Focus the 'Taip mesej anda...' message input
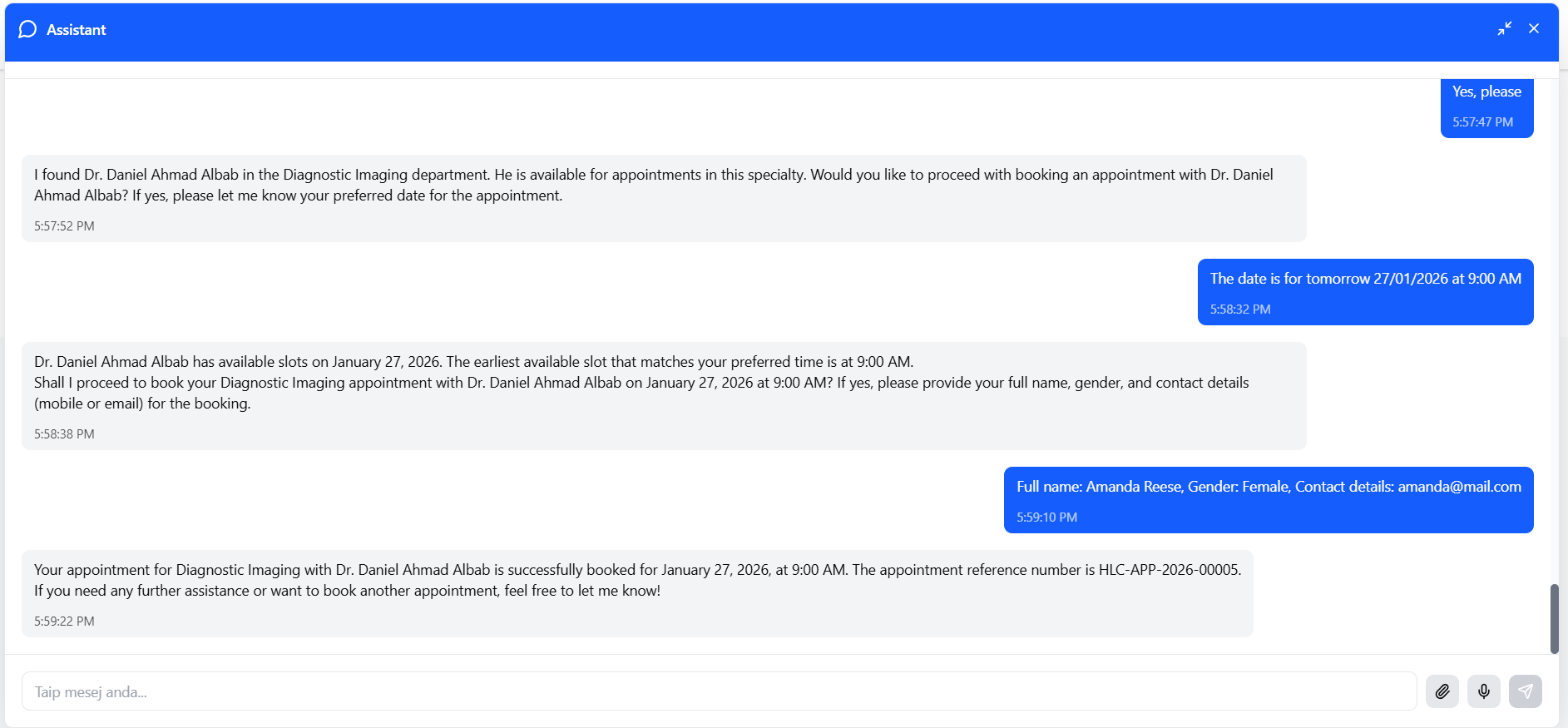 point(719,691)
